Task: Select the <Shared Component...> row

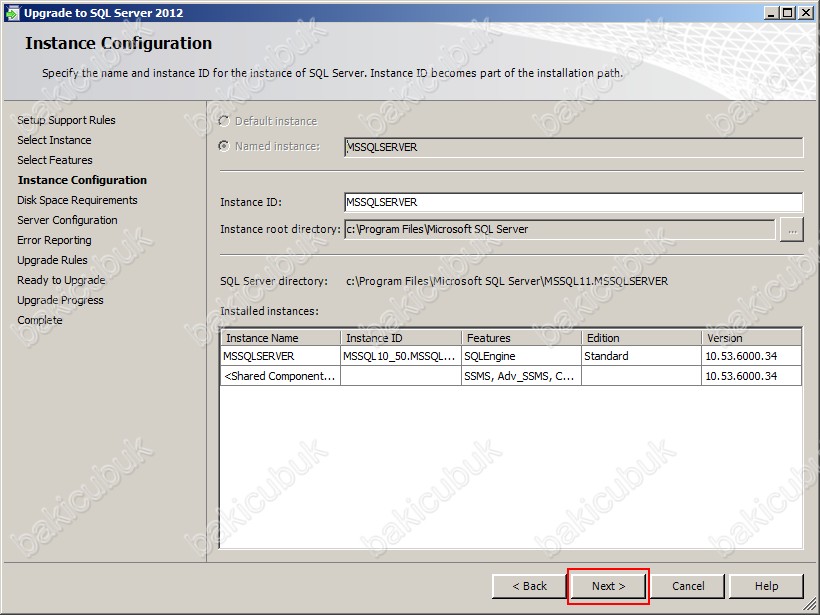Action: click(x=511, y=376)
